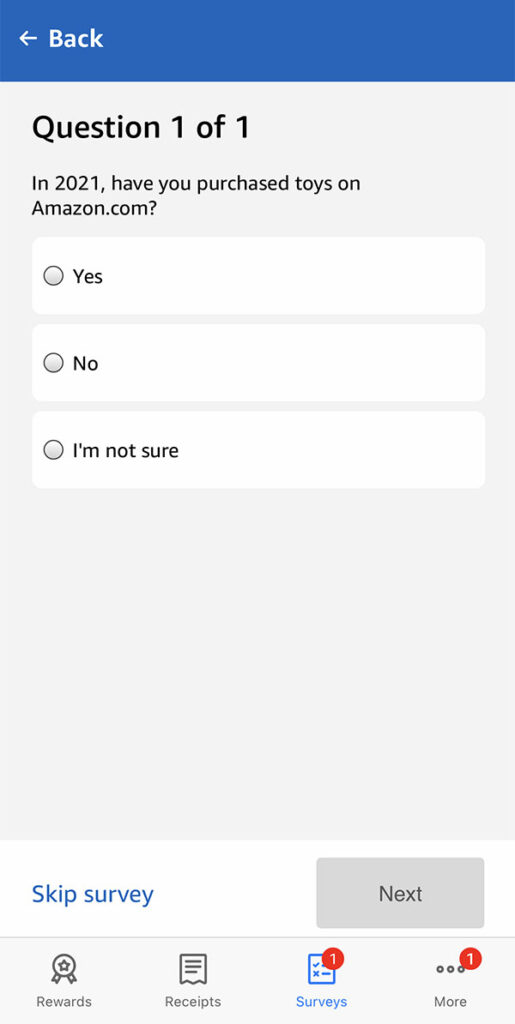Tap the back arrow icon
Screen dimensions: 515x1024
click(28, 39)
